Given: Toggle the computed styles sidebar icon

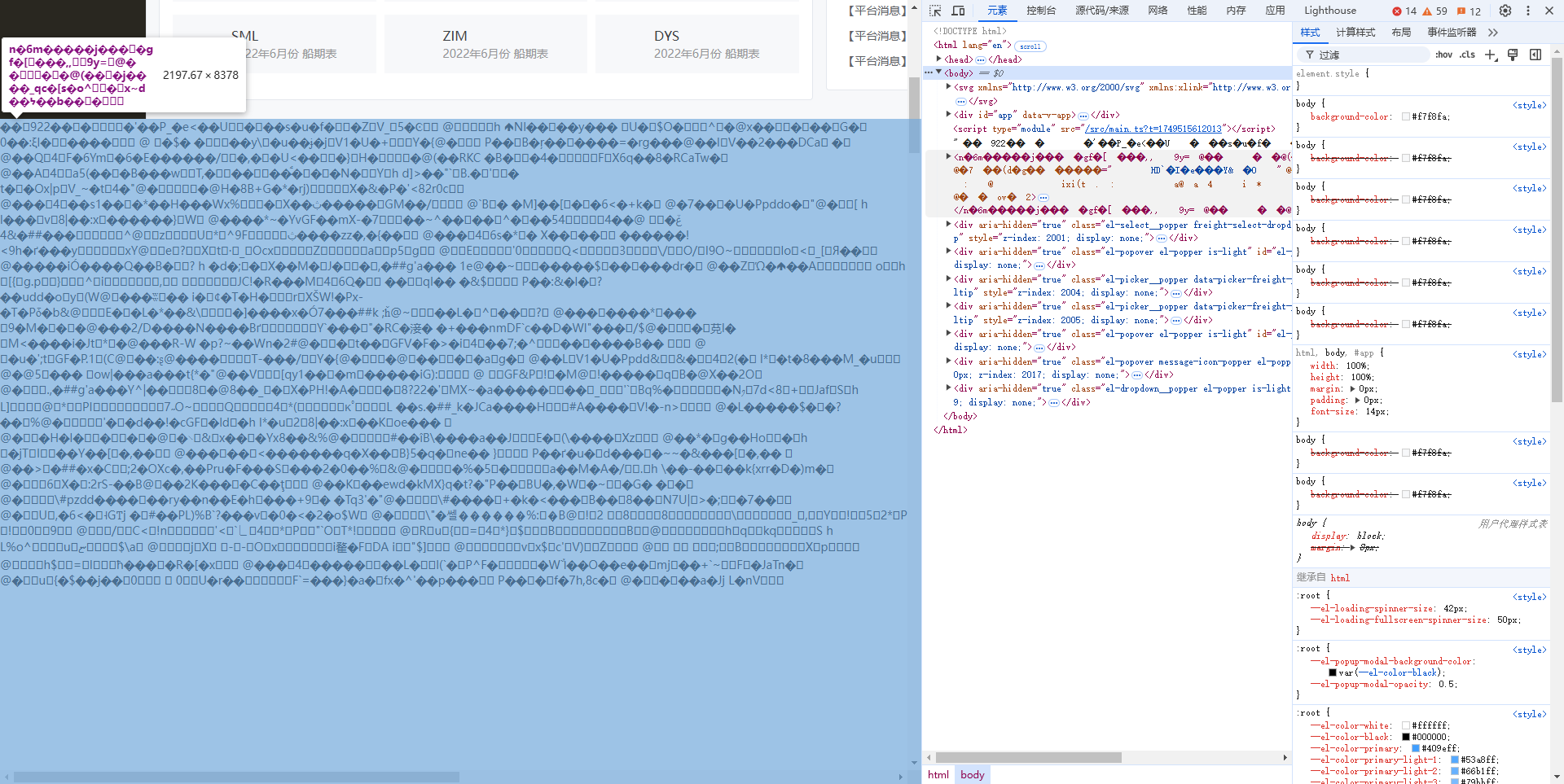Looking at the screenshot, I should click(x=1535, y=55).
